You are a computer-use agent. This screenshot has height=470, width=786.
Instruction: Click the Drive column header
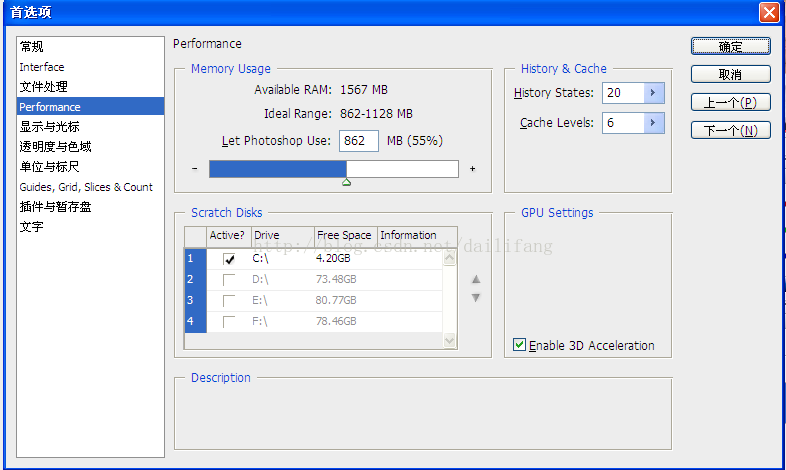click(x=283, y=236)
